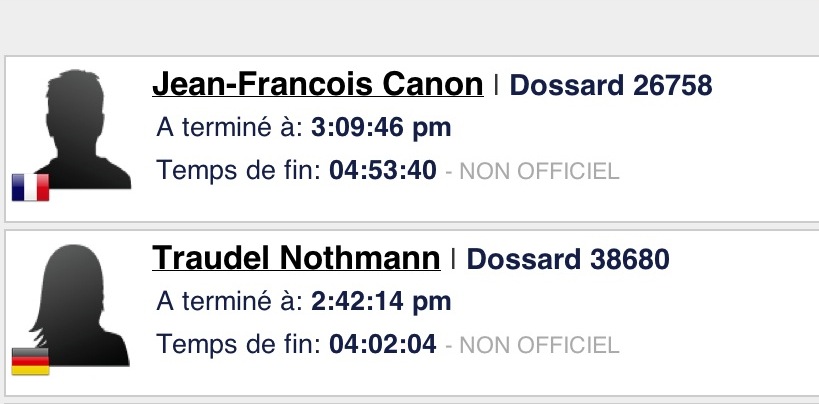Image resolution: width=819 pixels, height=404 pixels.
Task: Click 'A terminé à' label in Nothmann card
Action: point(230,301)
